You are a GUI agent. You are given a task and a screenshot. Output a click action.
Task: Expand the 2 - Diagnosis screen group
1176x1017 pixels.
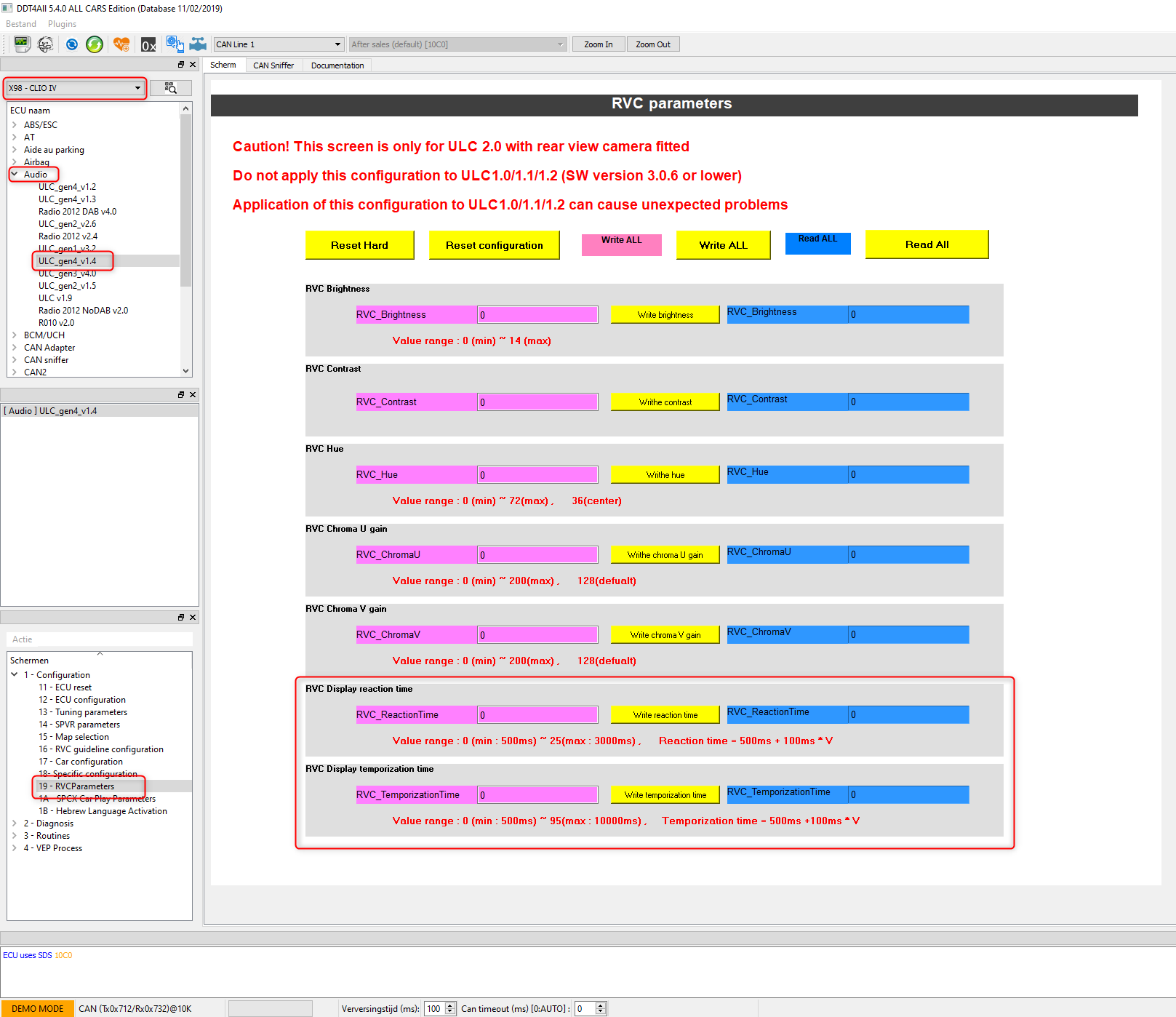15,823
